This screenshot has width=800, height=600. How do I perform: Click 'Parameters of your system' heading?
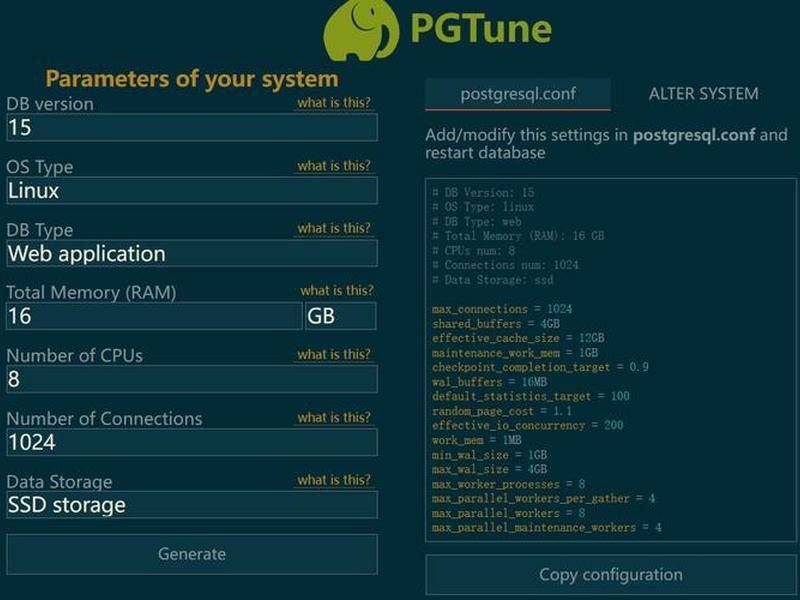(x=192, y=80)
